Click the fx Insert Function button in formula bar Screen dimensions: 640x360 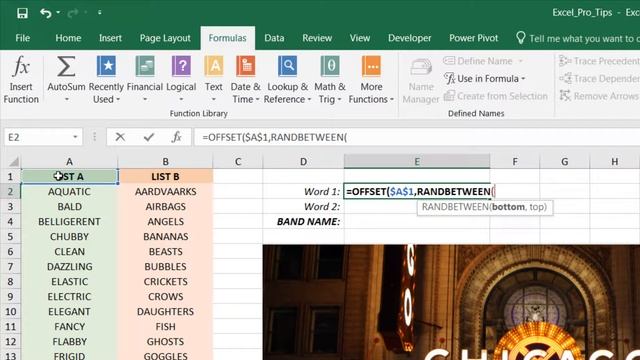176,137
